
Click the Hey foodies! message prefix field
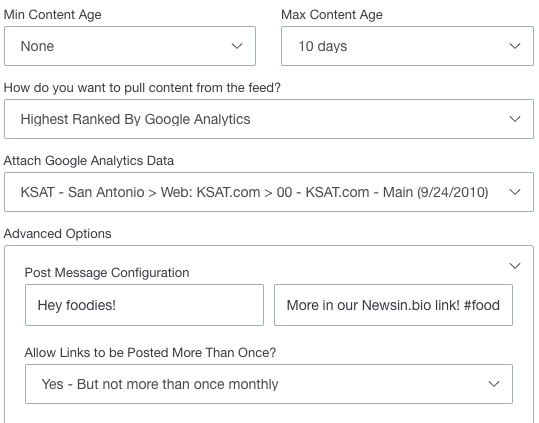pyautogui.click(x=144, y=305)
